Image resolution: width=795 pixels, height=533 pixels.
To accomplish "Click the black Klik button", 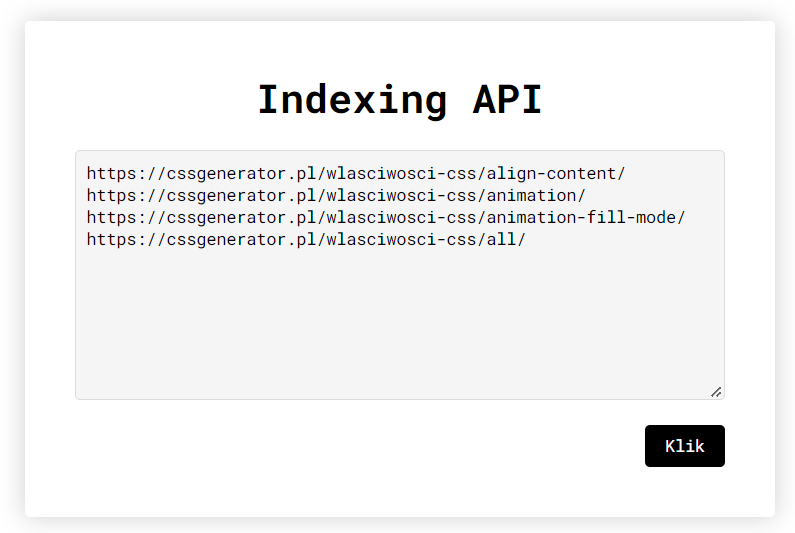I will pyautogui.click(x=684, y=446).
